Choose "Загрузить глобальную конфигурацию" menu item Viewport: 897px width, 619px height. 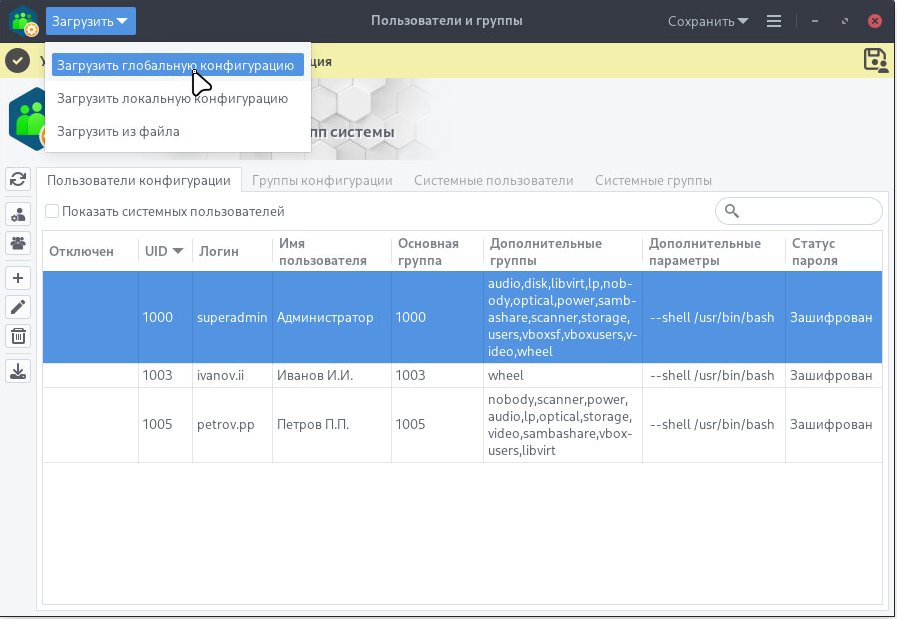tap(177, 65)
